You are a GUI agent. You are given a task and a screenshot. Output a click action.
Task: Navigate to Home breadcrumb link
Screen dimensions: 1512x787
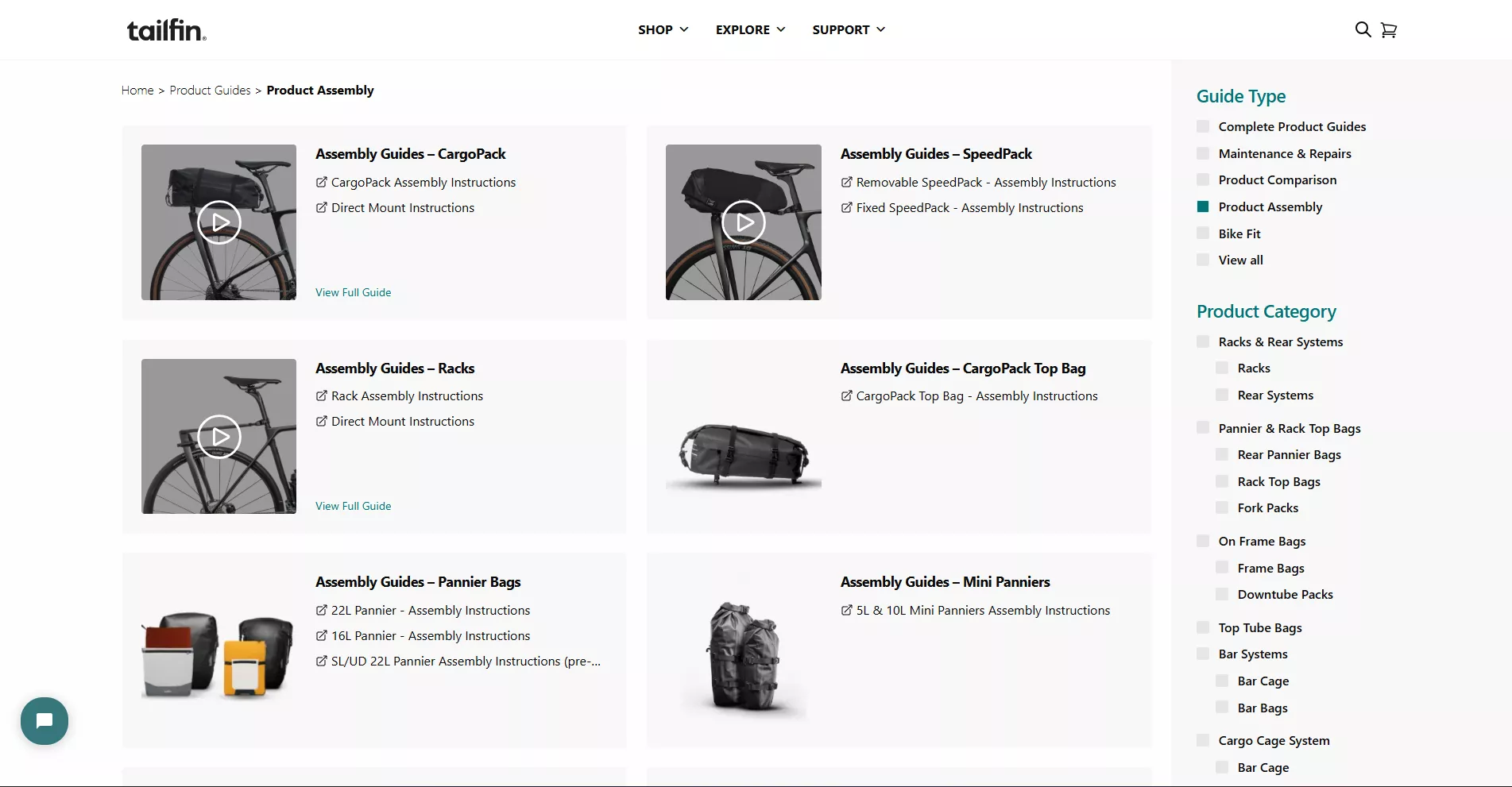[137, 91]
